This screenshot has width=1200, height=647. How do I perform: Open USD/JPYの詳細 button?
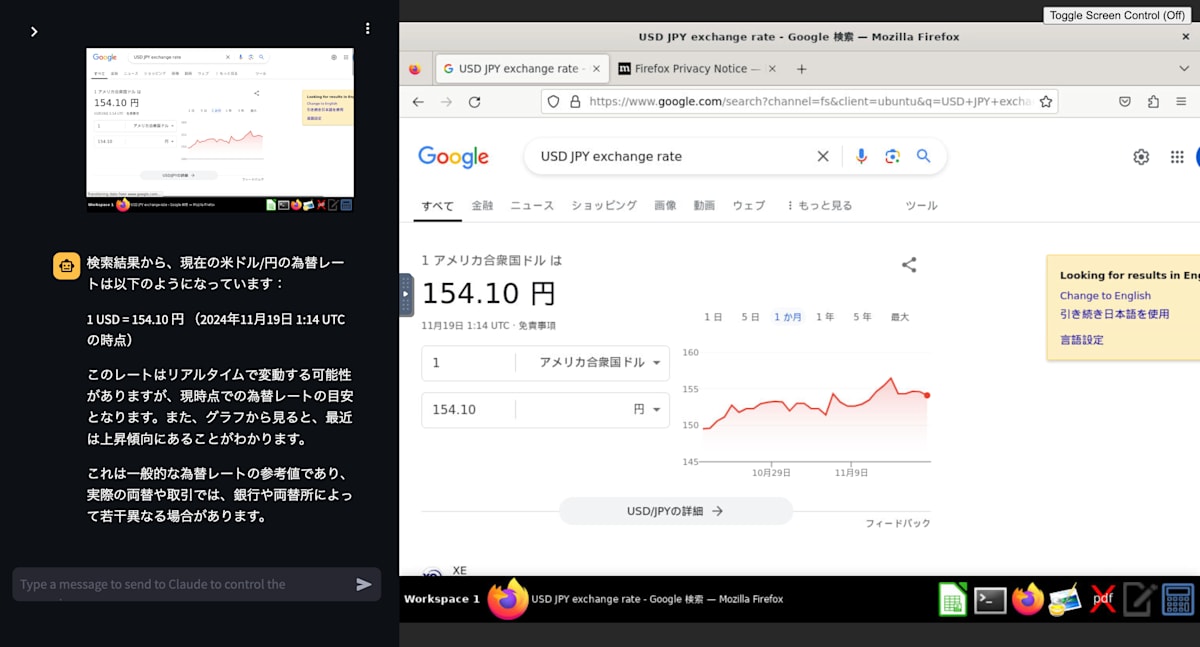pos(675,511)
